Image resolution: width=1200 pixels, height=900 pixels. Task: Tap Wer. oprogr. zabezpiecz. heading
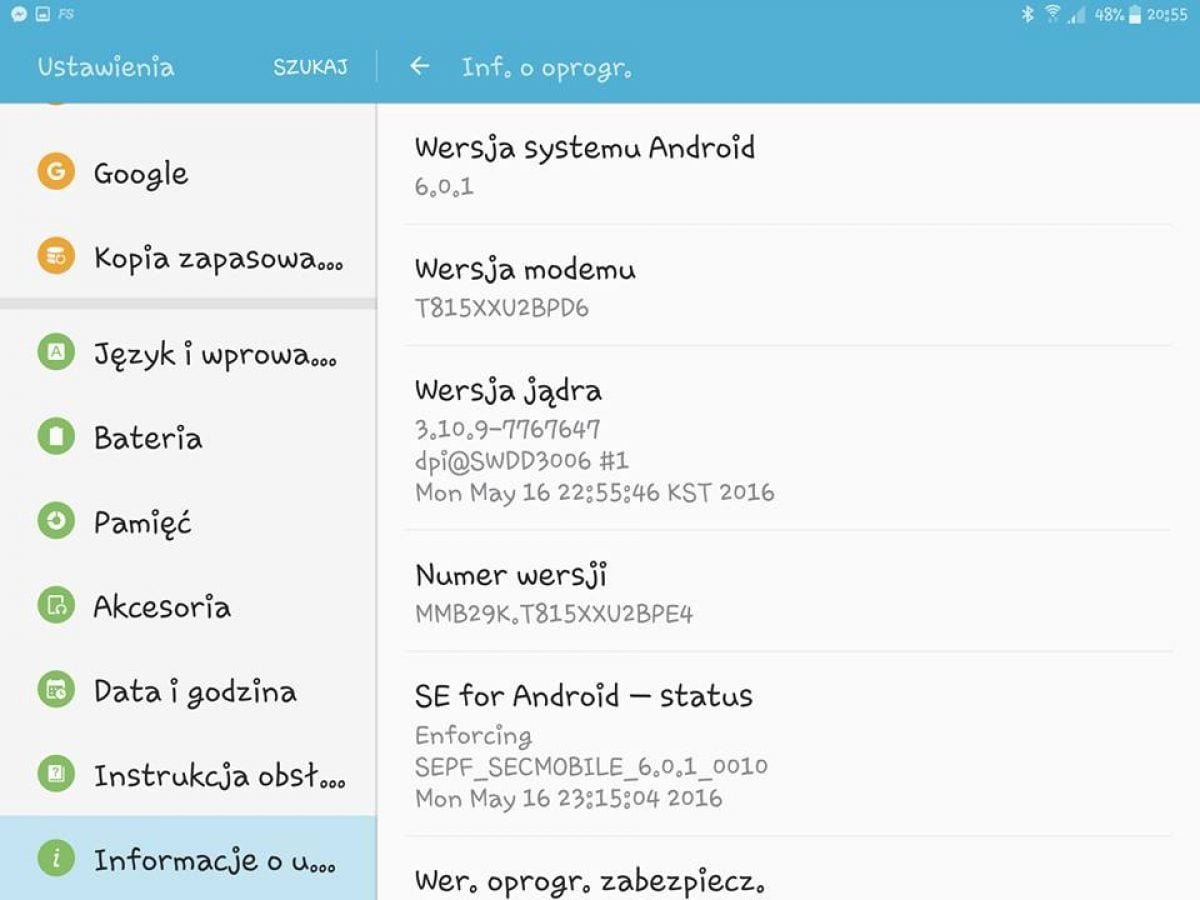pos(590,882)
